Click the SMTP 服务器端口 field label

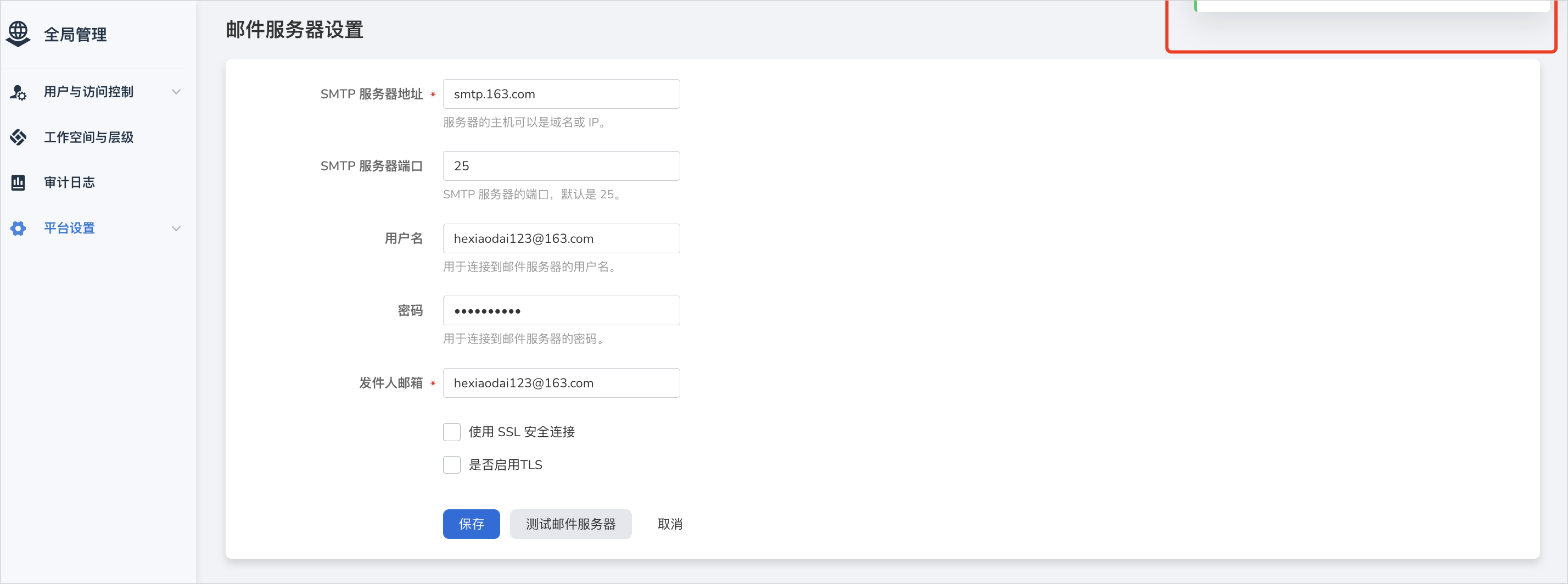(x=371, y=165)
